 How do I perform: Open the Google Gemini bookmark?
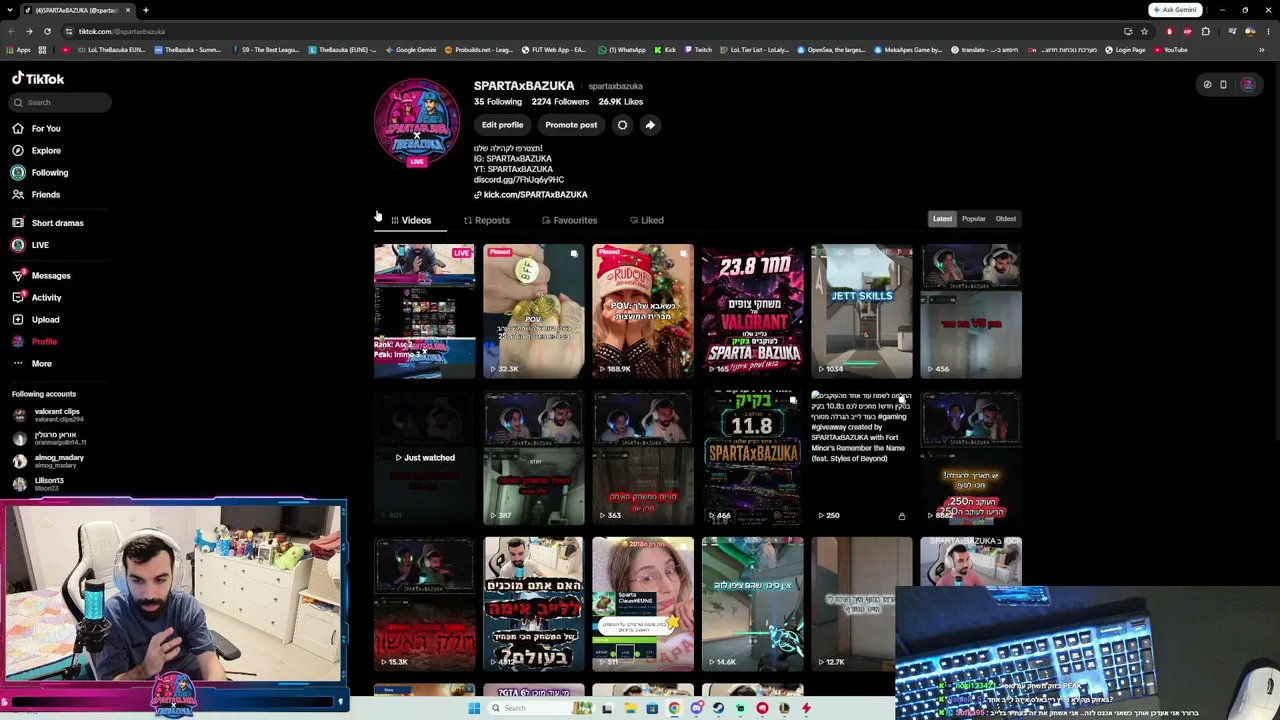point(410,50)
